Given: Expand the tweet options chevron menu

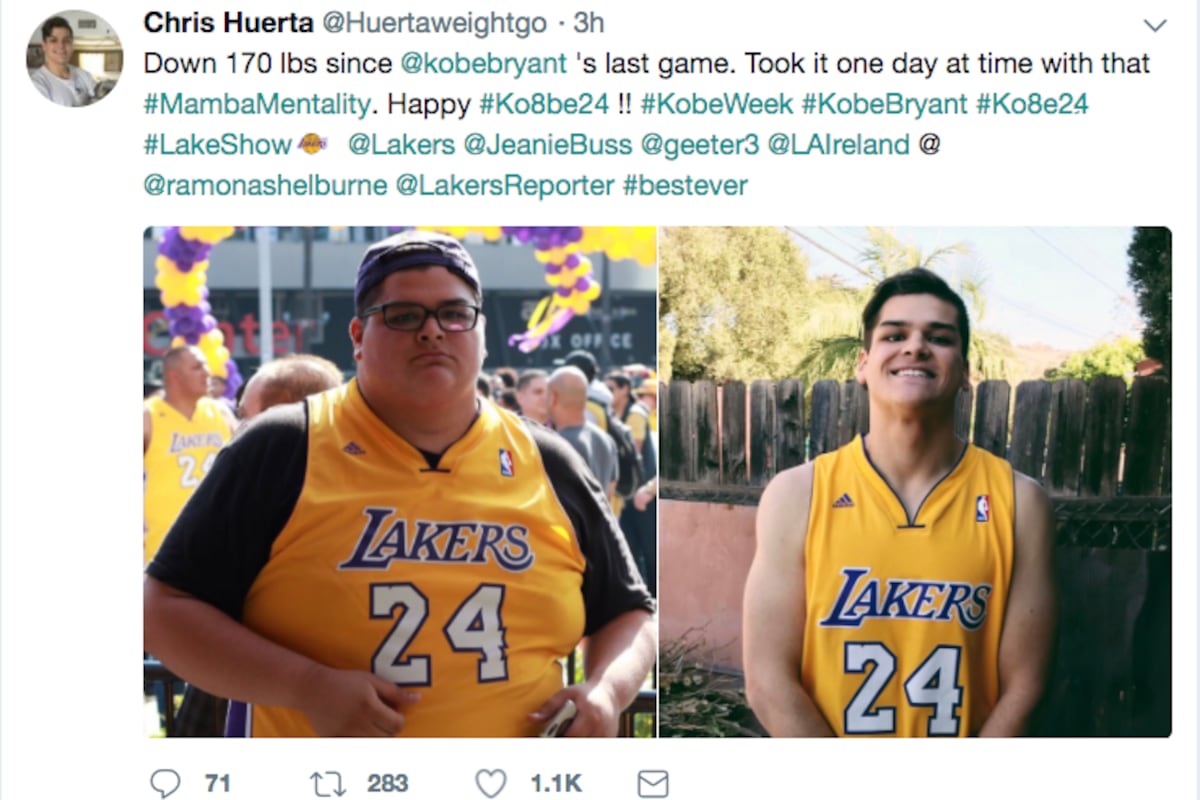Looking at the screenshot, I should [1154, 25].
